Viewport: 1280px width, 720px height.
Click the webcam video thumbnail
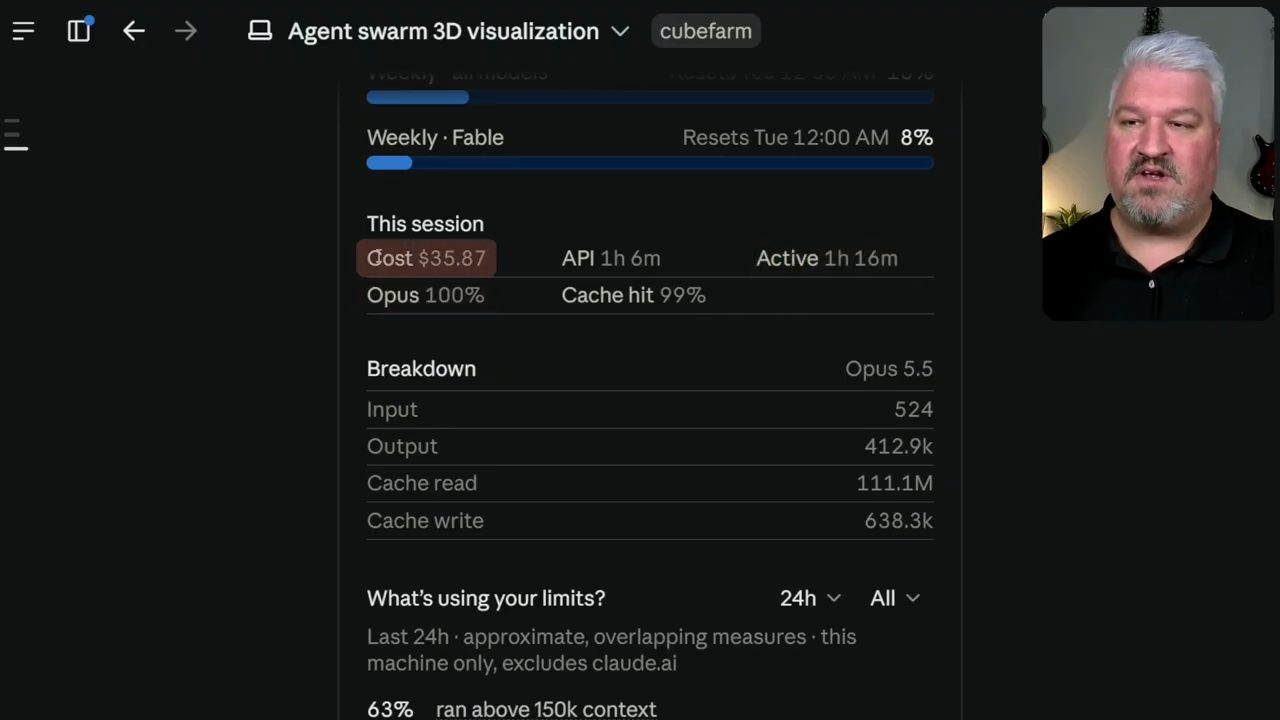tap(1158, 164)
